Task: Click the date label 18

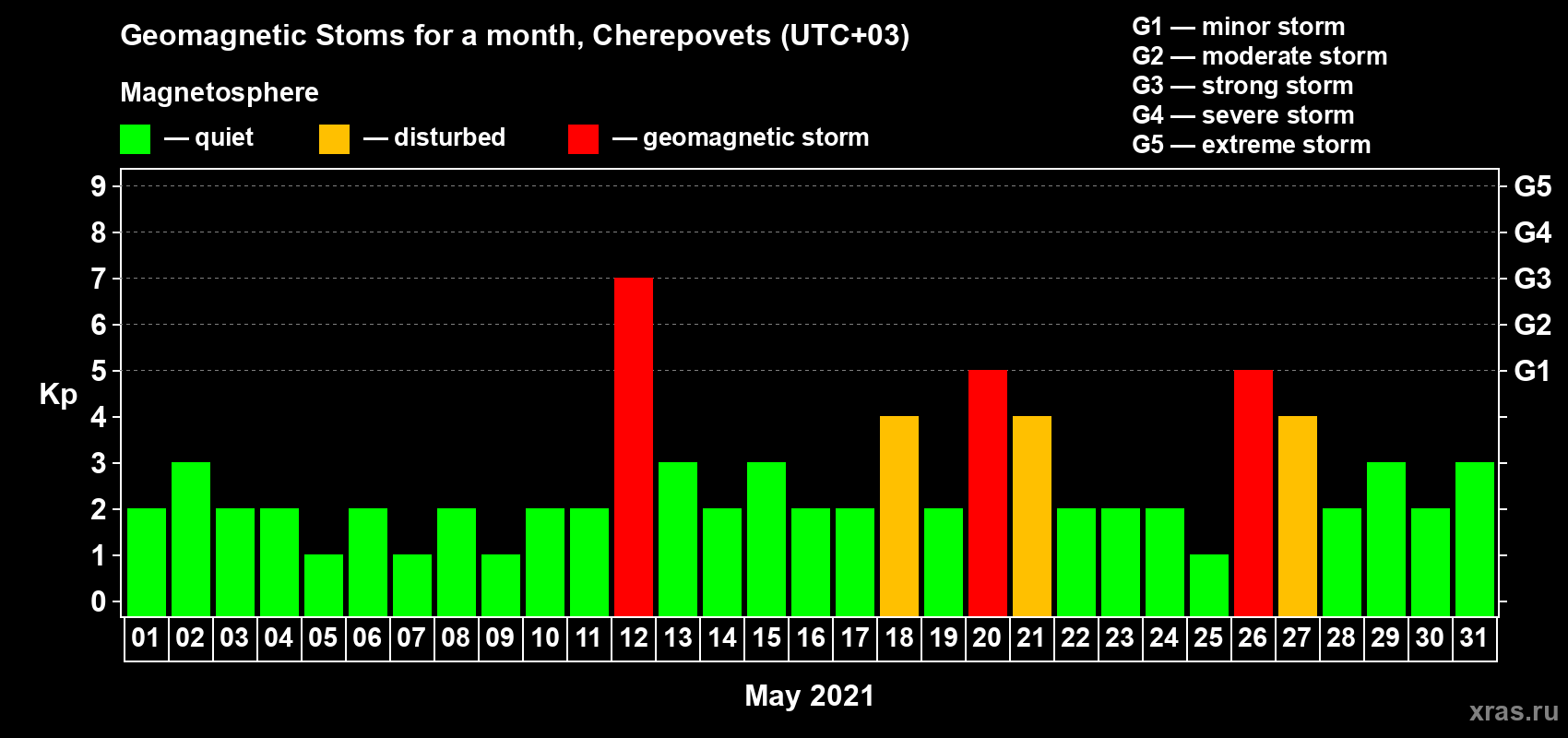Action: [899, 638]
